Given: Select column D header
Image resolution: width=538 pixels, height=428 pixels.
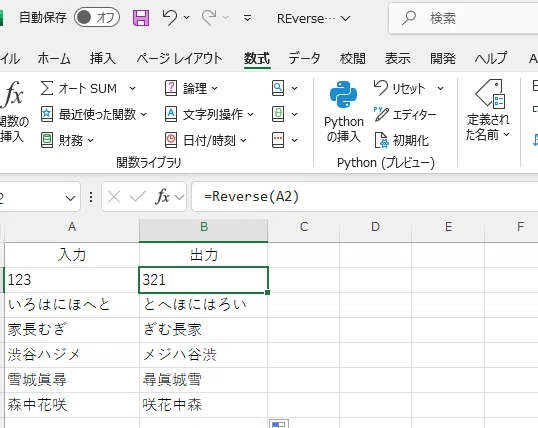Looking at the screenshot, I should coord(375,227).
